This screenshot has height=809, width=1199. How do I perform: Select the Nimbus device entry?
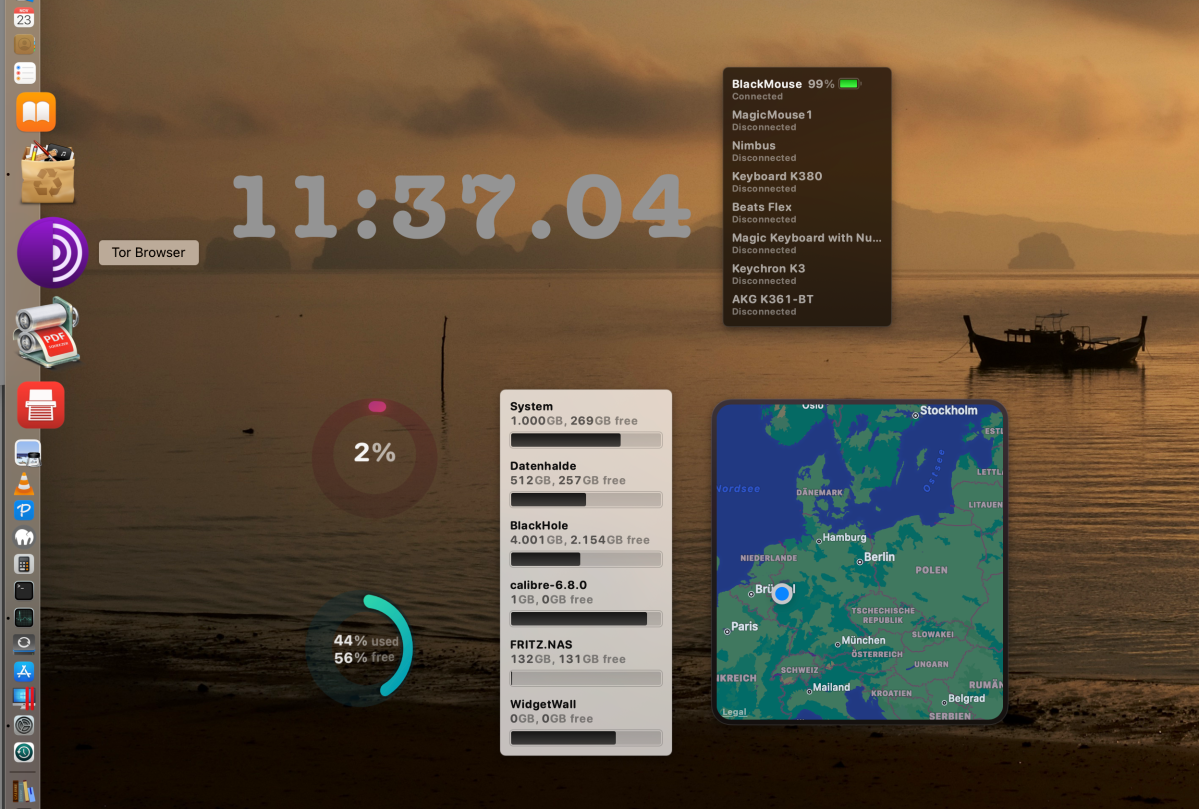click(x=807, y=151)
